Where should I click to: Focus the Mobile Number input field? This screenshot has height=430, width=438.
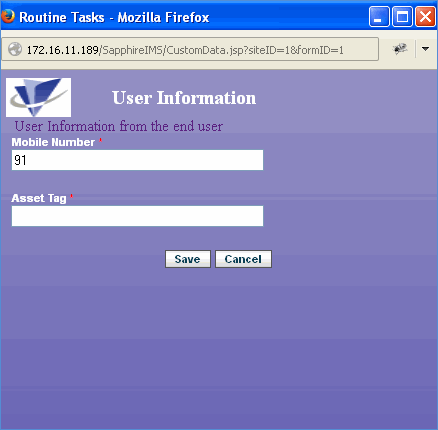click(137, 160)
